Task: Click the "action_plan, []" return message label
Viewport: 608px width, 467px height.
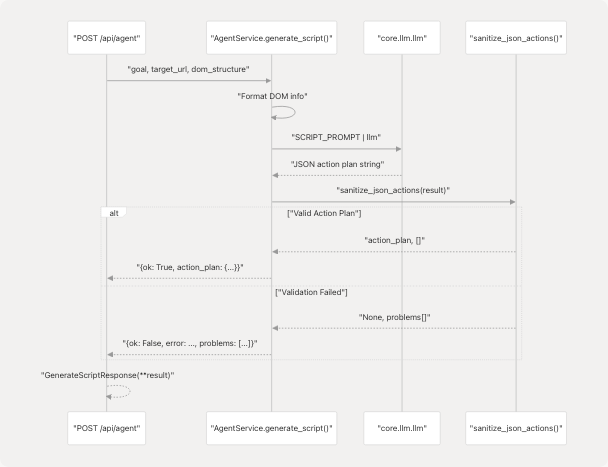Action: tap(393, 240)
